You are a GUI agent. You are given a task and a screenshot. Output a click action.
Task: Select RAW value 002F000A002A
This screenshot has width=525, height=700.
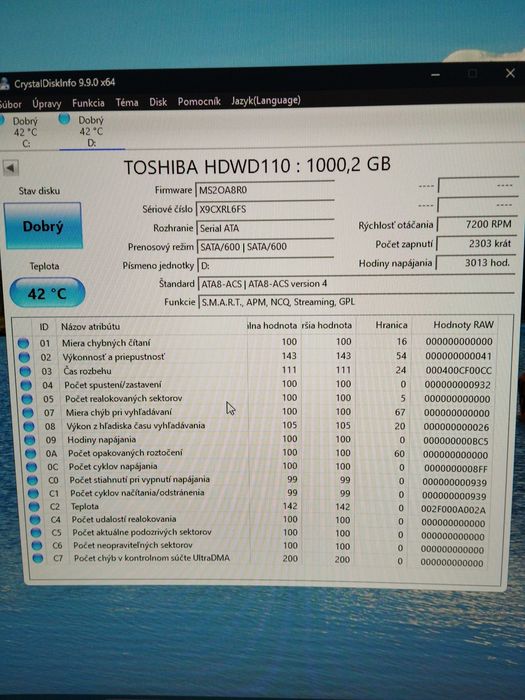pyautogui.click(x=453, y=509)
